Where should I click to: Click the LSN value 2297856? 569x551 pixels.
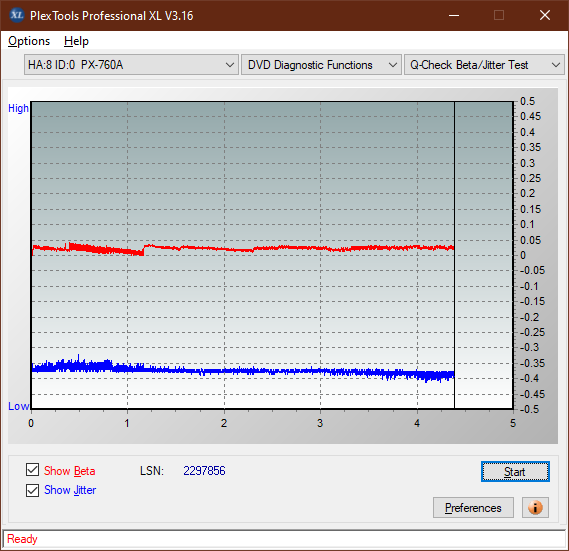tap(204, 471)
